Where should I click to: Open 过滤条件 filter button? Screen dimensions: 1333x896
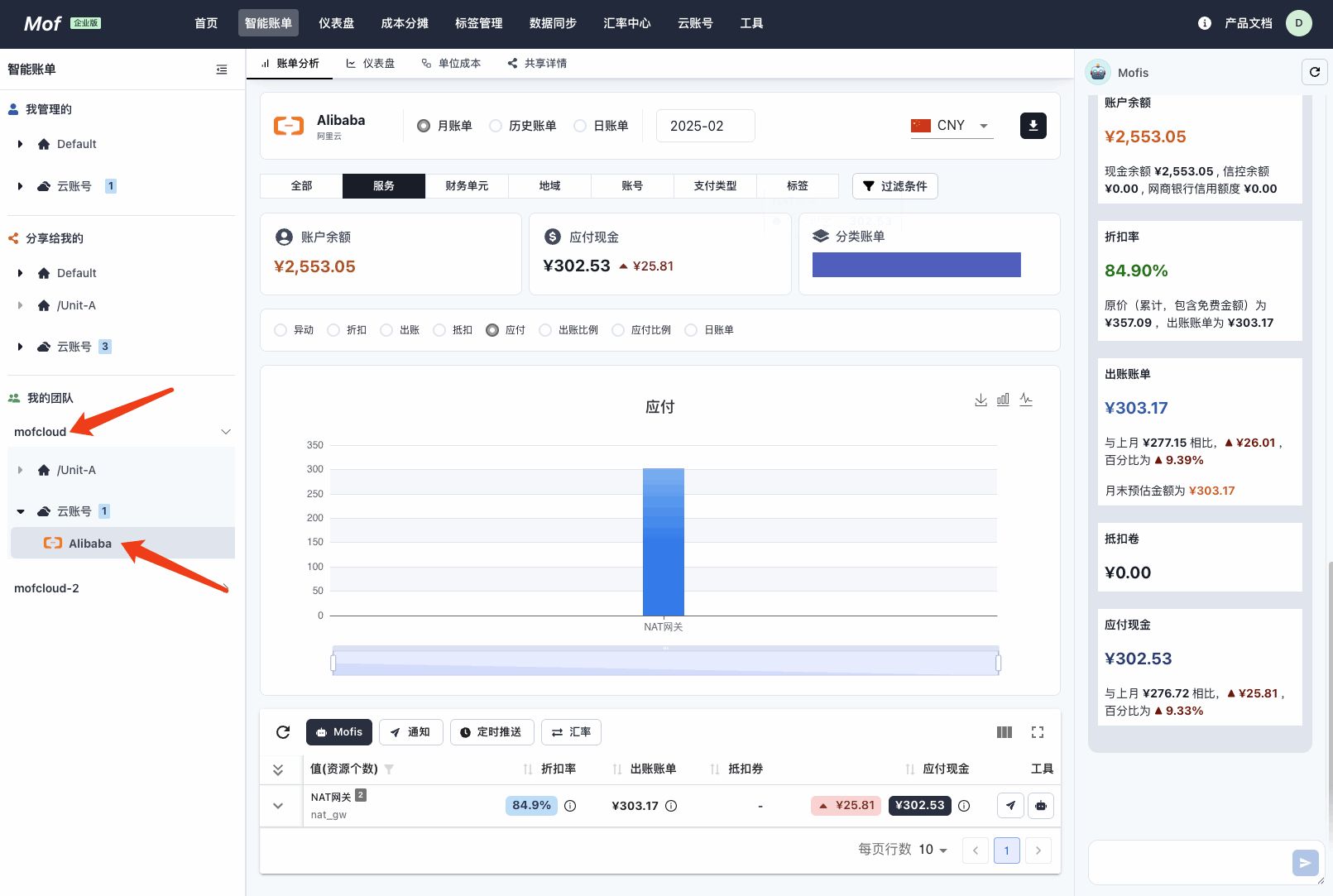[x=894, y=186]
